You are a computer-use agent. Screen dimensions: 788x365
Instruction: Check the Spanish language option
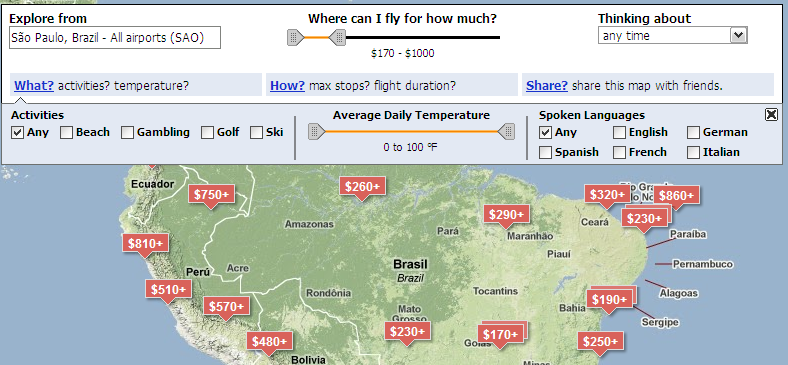tap(545, 152)
